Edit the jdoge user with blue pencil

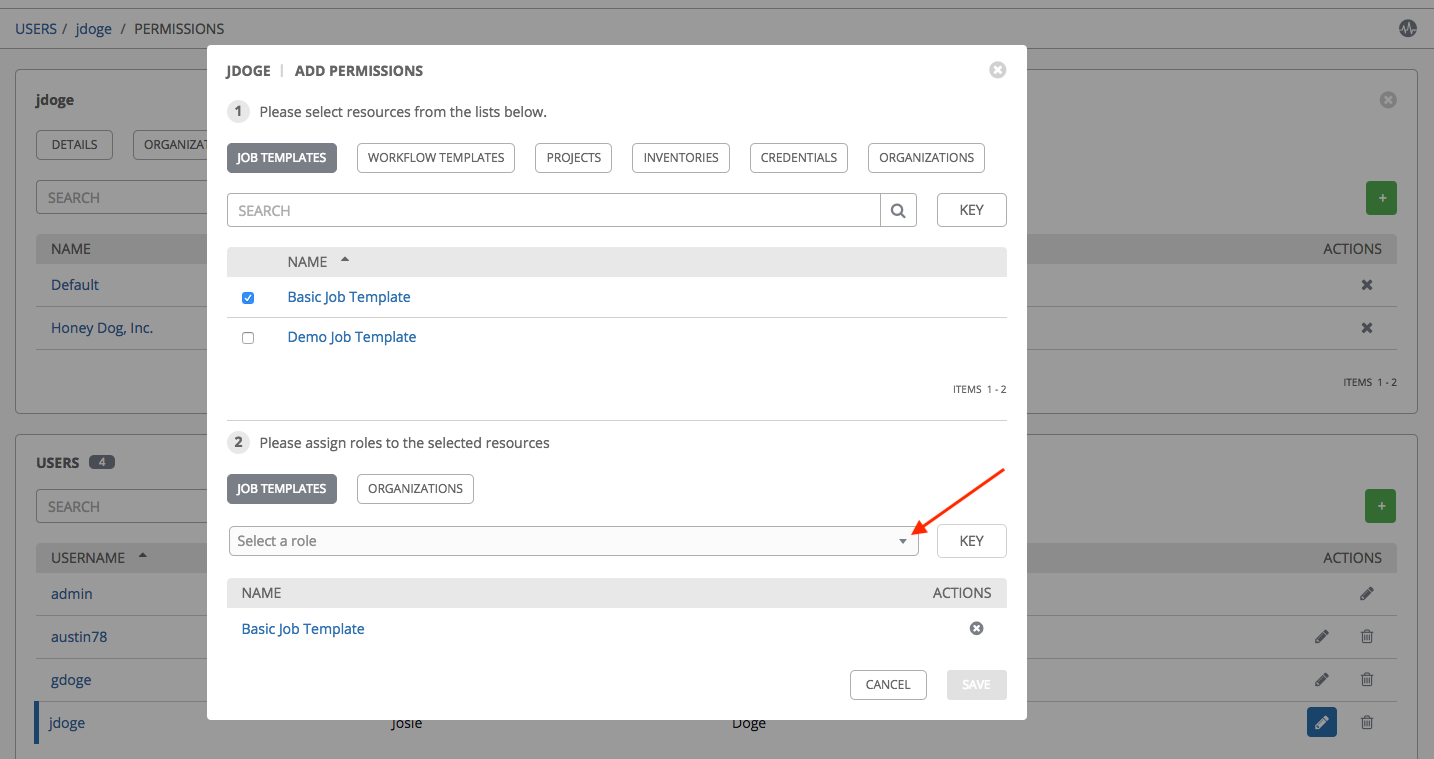1322,722
